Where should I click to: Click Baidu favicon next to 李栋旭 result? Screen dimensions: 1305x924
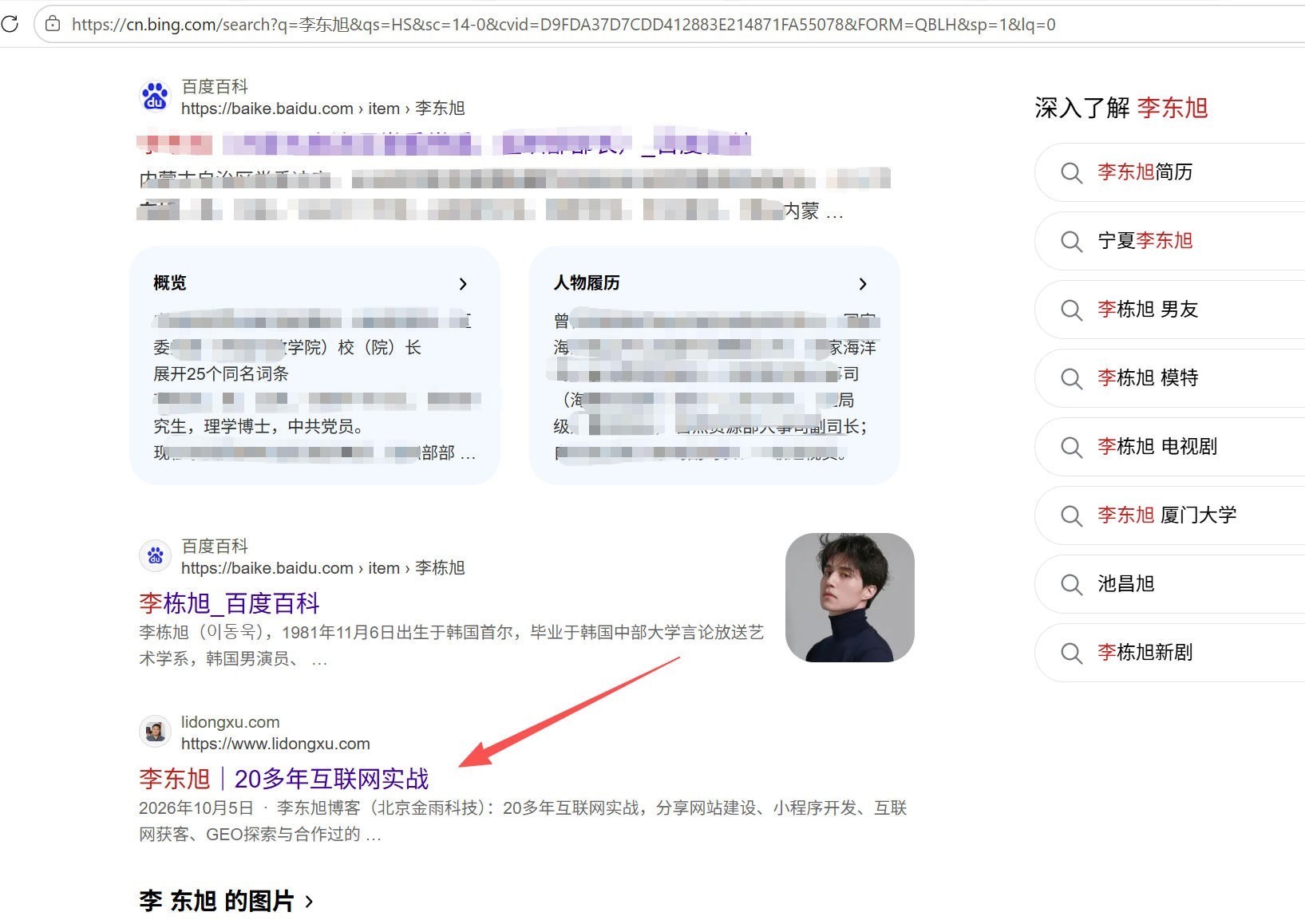pyautogui.click(x=155, y=556)
